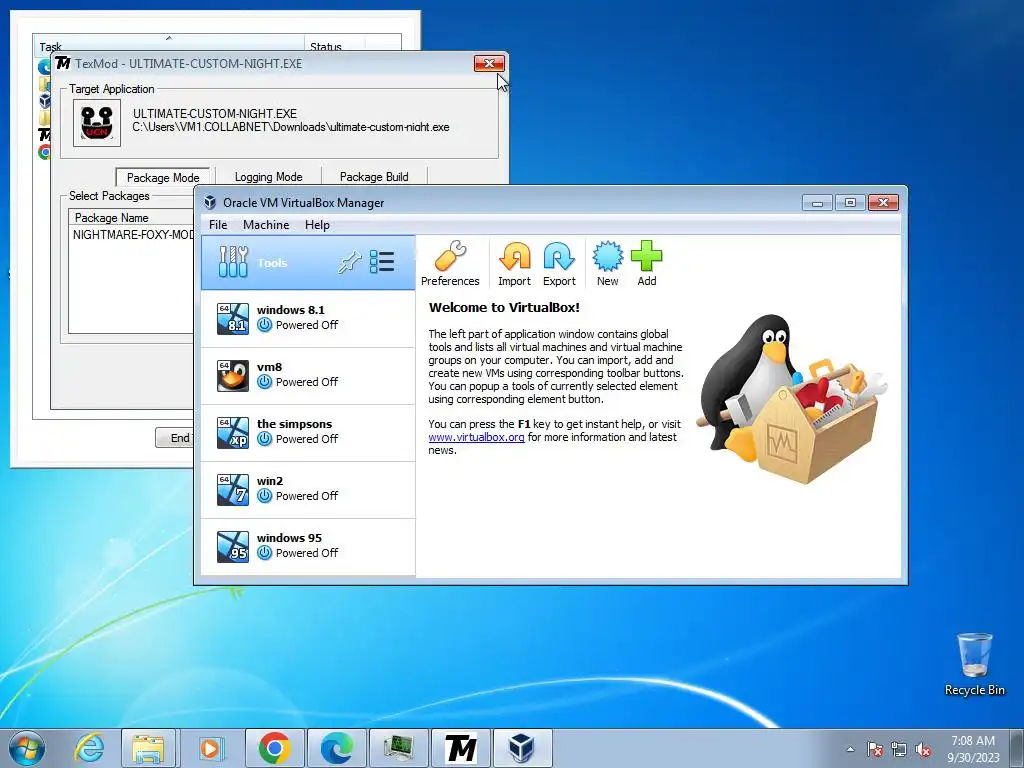Click the Package Name column header
The height and width of the screenshot is (768, 1024).
click(x=131, y=217)
